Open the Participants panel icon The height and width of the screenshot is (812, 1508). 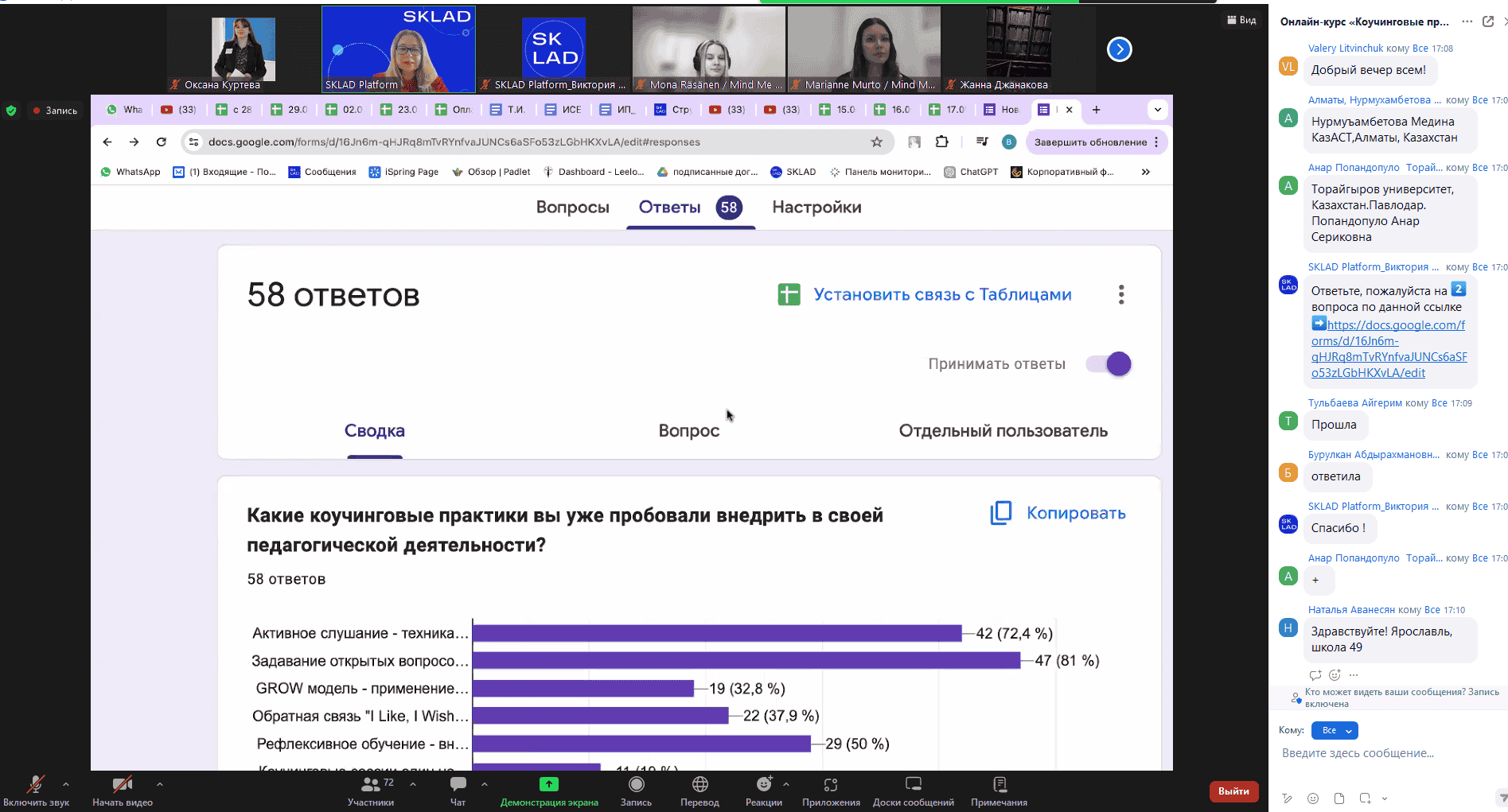click(x=370, y=785)
